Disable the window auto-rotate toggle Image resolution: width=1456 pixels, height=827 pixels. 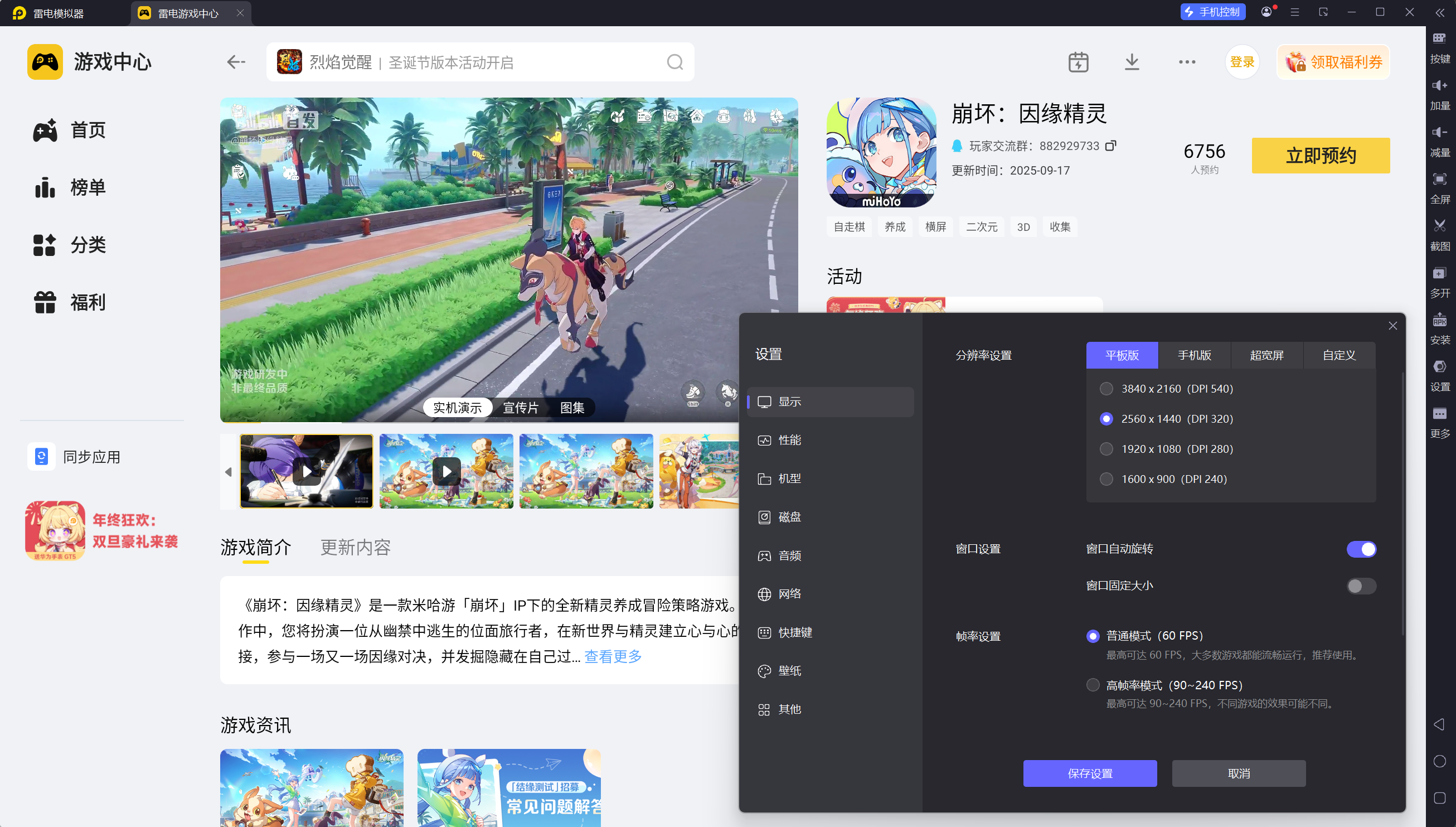(x=1361, y=549)
